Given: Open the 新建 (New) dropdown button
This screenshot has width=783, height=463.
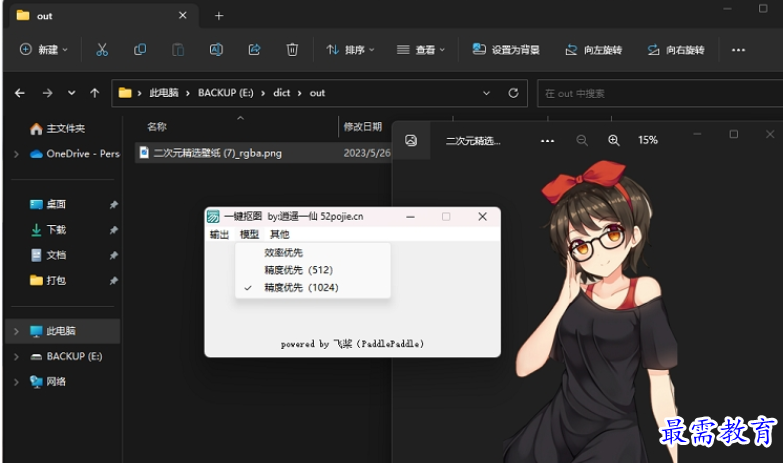Looking at the screenshot, I should 43,49.
